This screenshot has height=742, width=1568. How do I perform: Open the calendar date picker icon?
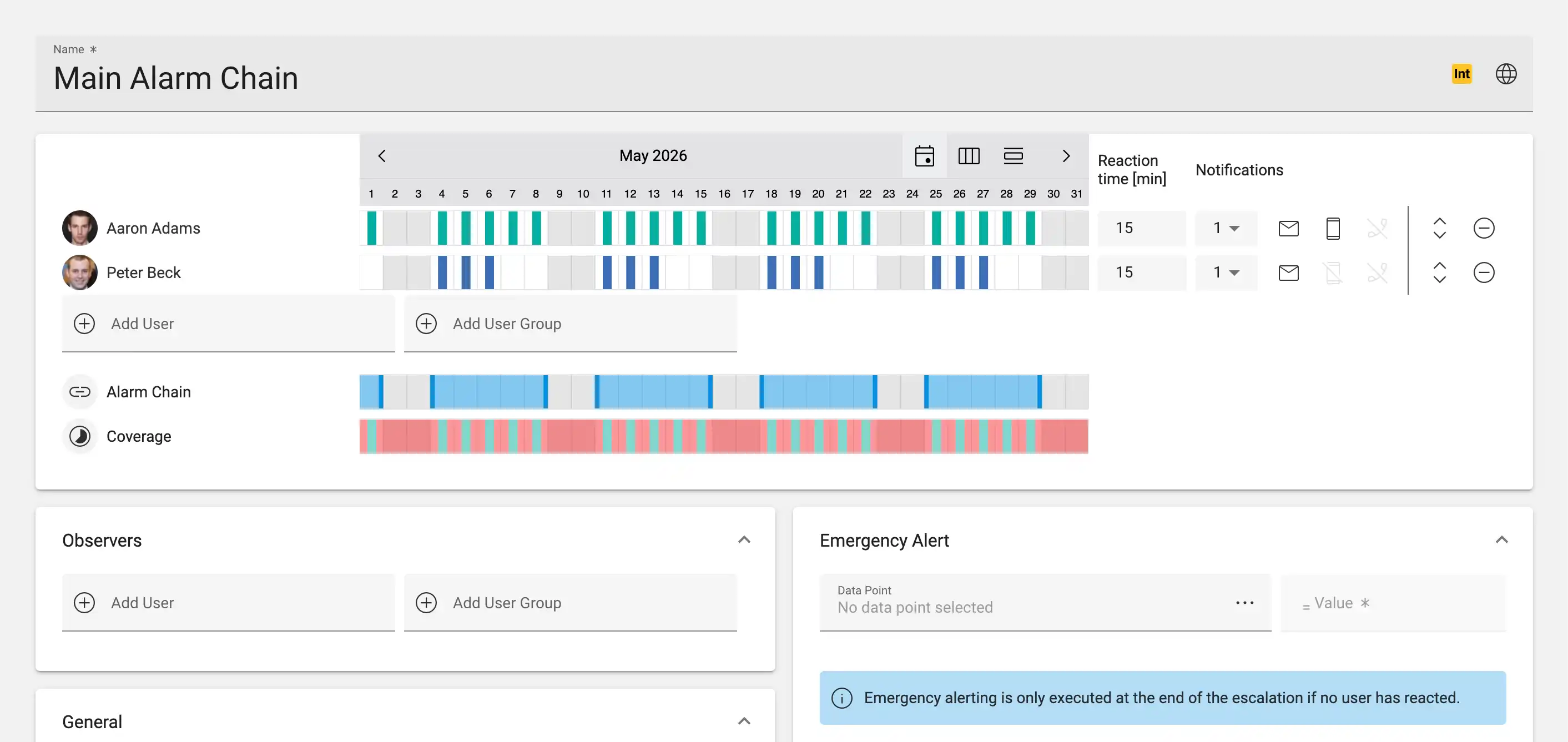point(924,156)
